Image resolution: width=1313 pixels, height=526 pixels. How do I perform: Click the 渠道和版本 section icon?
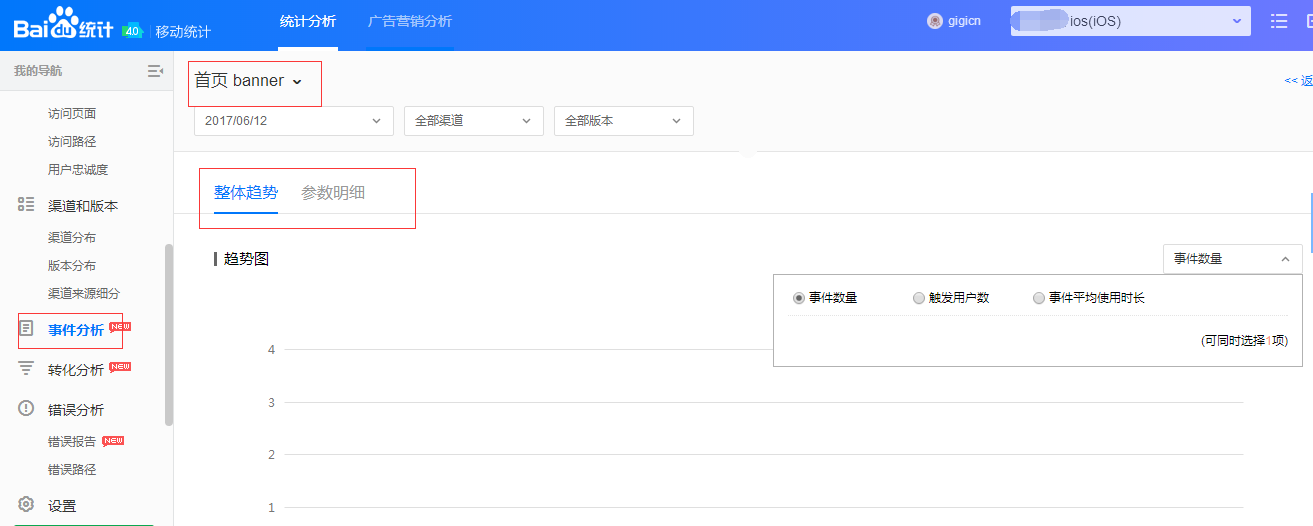click(27, 205)
